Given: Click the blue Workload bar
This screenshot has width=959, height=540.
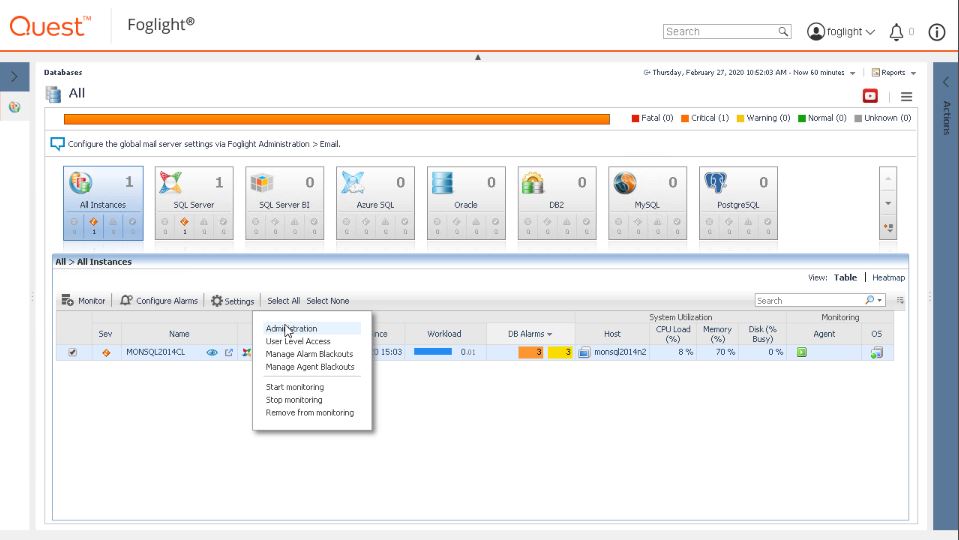Looking at the screenshot, I should [432, 352].
